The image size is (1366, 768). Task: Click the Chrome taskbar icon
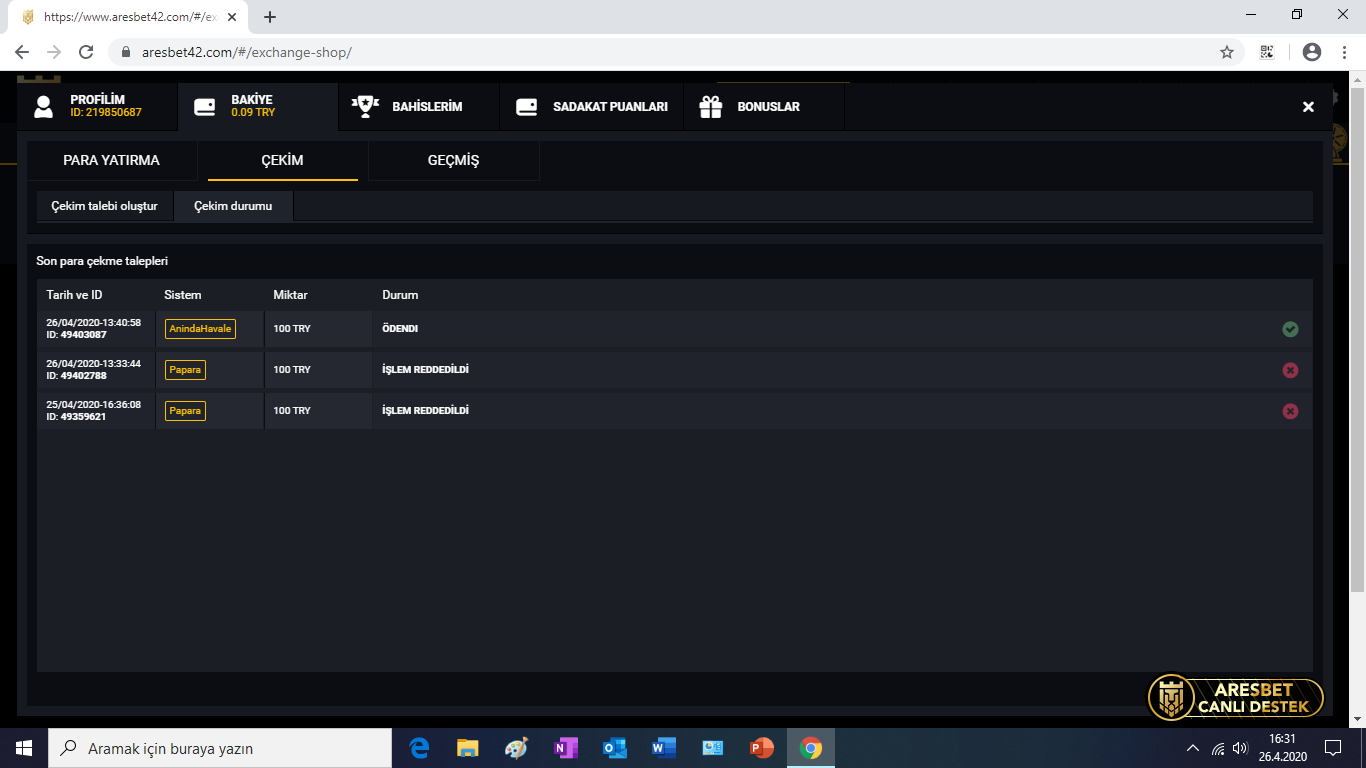click(810, 748)
